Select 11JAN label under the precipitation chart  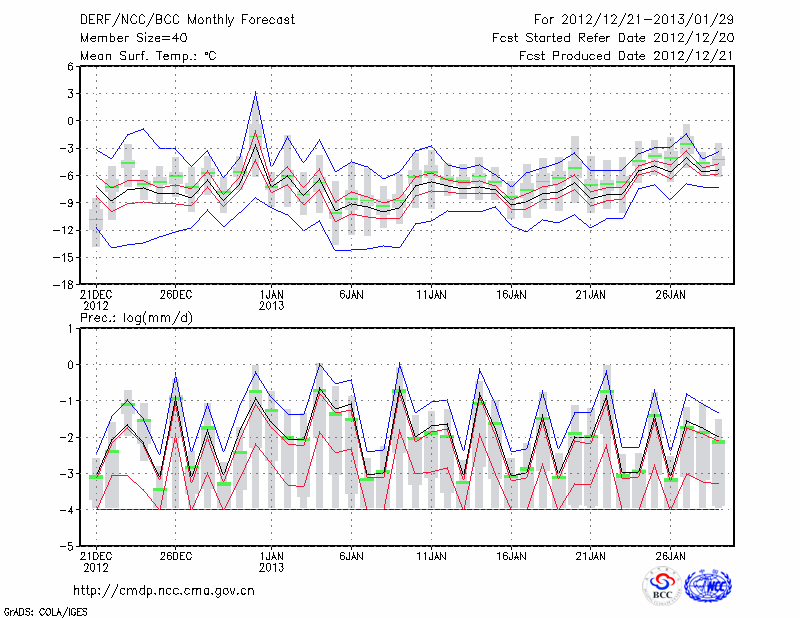431,556
